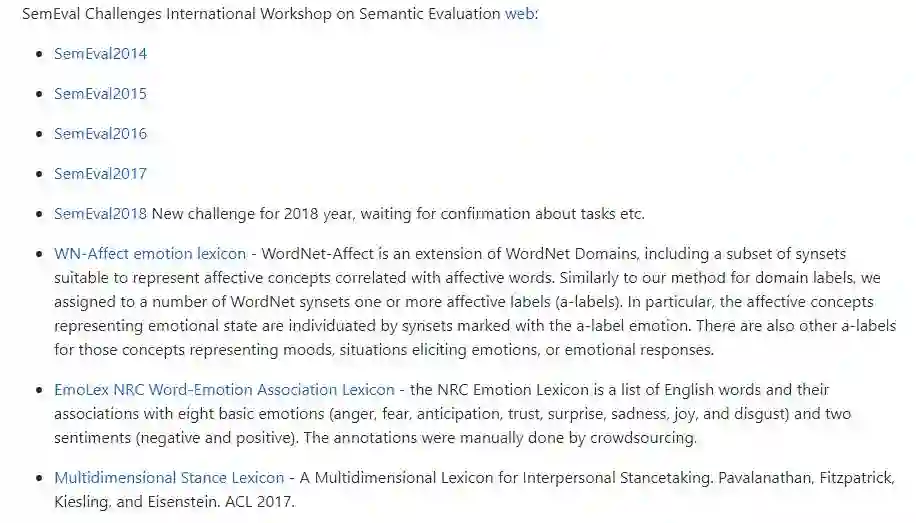Visit the SemEval2017 link
This screenshot has height=523, width=916.
(x=100, y=174)
